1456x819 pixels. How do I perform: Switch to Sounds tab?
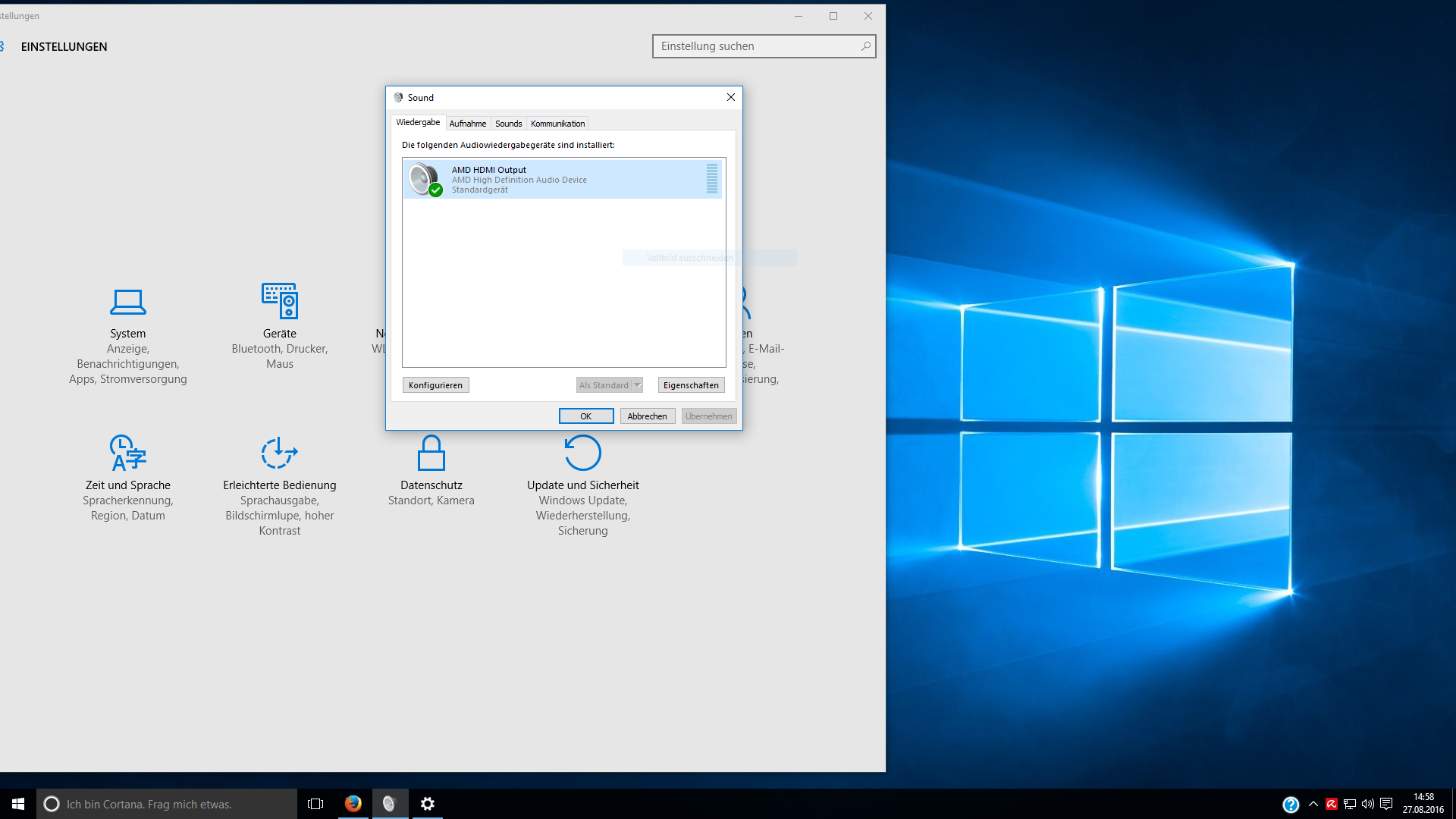point(508,124)
